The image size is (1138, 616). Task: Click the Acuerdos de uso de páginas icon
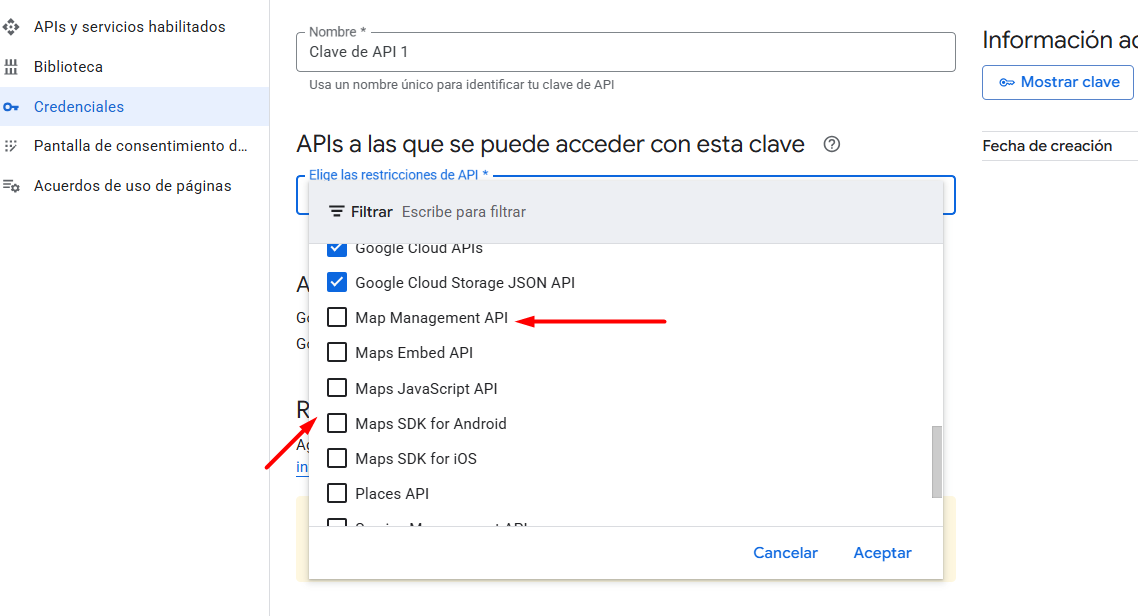(x=11, y=186)
